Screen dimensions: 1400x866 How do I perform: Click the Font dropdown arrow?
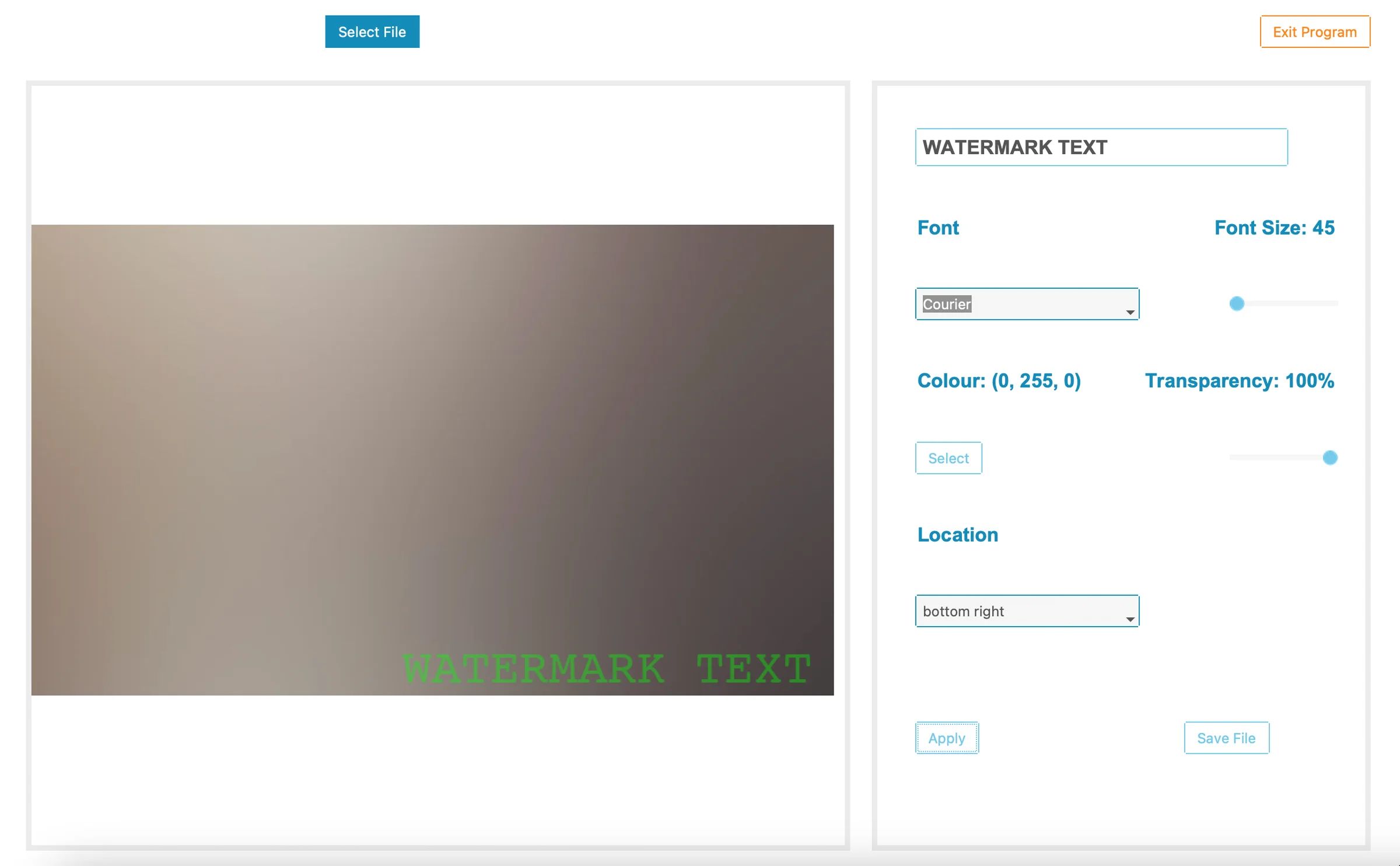click(x=1130, y=312)
